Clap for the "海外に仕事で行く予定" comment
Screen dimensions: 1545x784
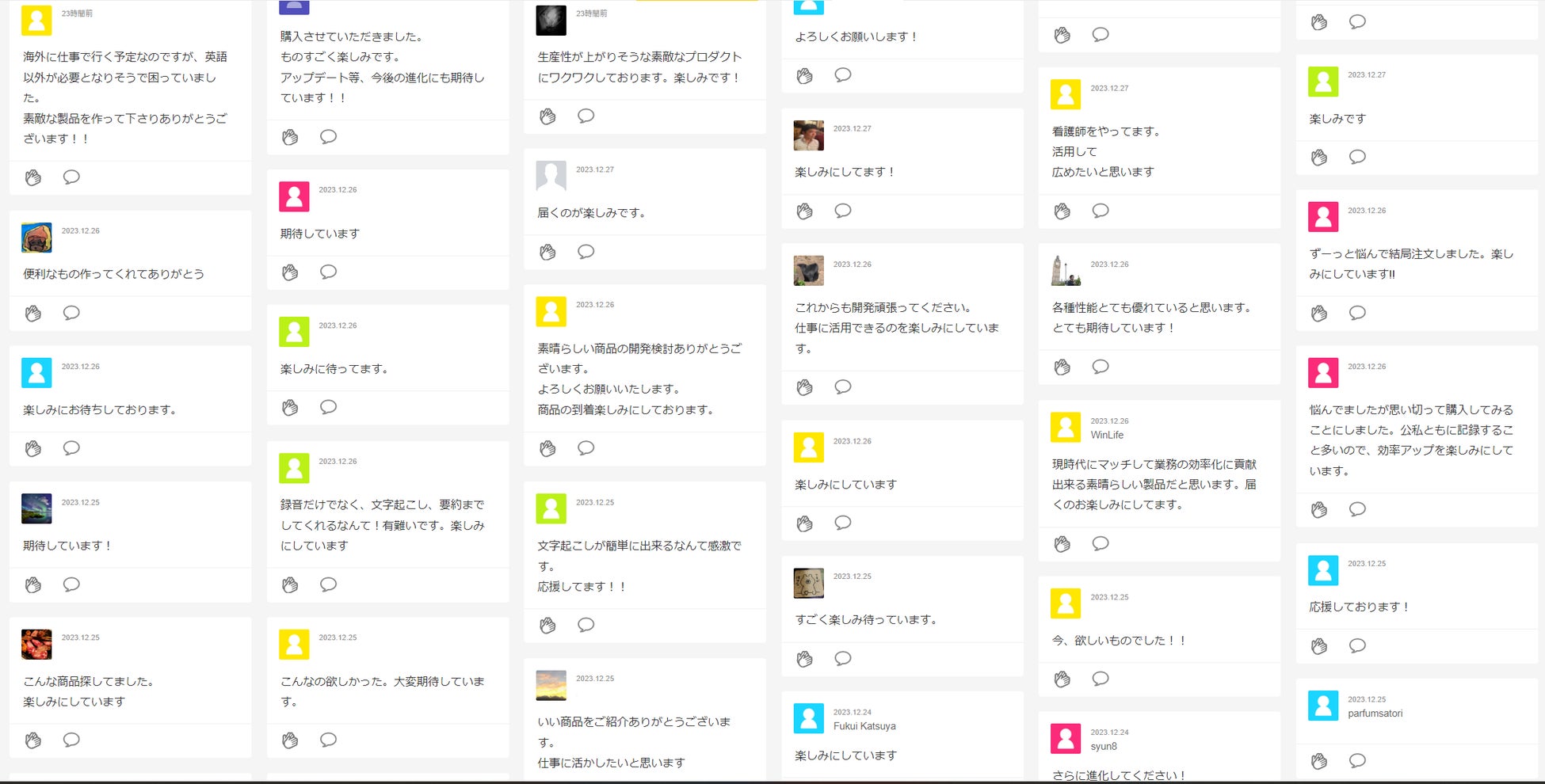point(32,177)
